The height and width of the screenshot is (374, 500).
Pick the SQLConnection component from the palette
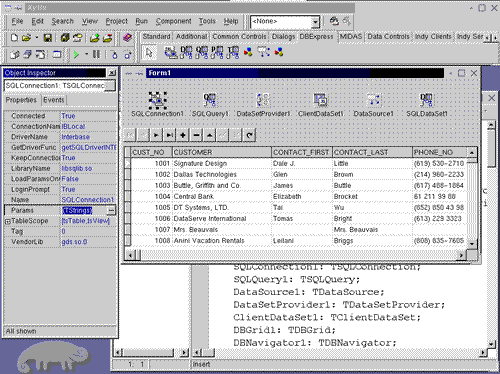tap(171, 52)
